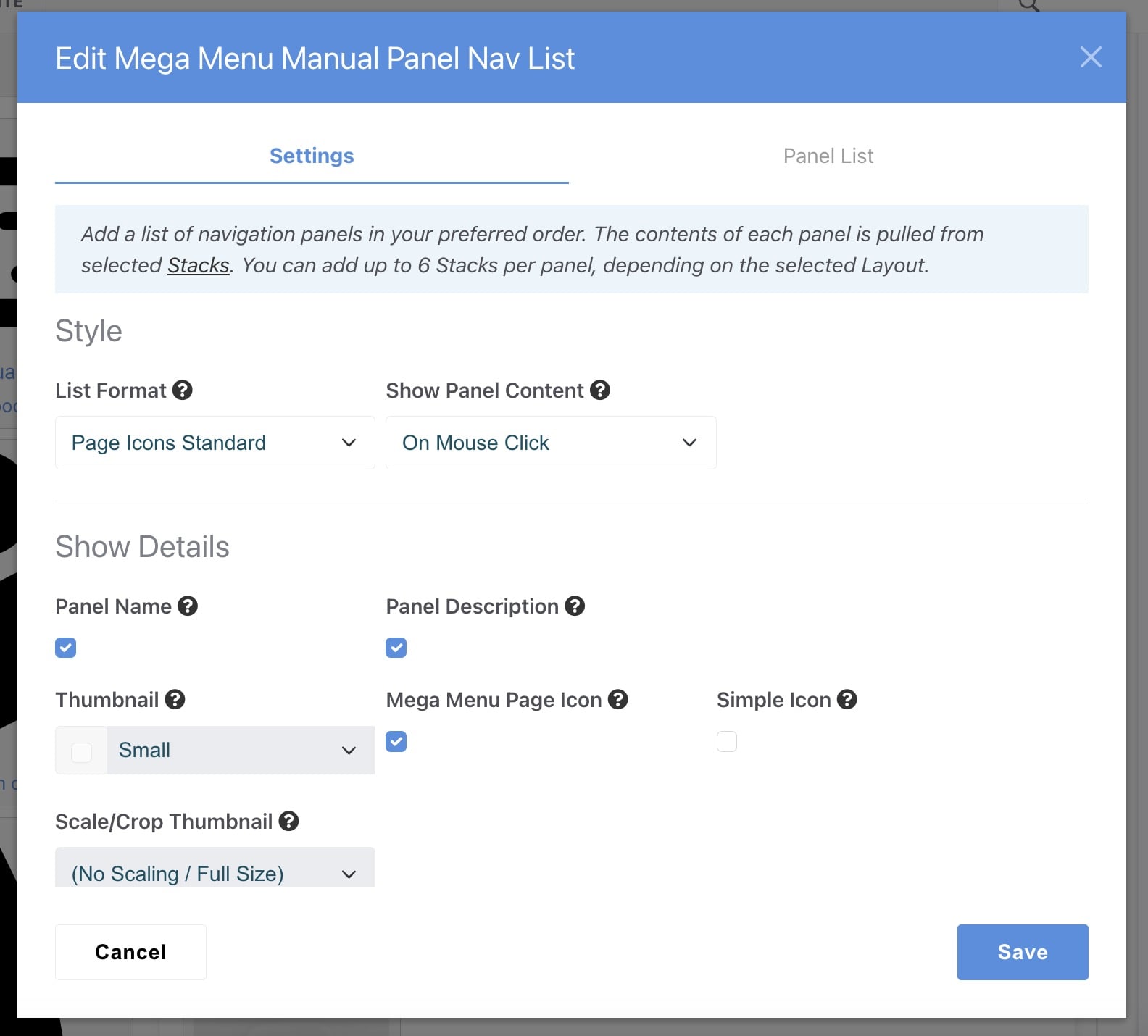Screen dimensions: 1148x1036
Task: Enable the Thumbnail checkbox
Action: click(x=82, y=752)
